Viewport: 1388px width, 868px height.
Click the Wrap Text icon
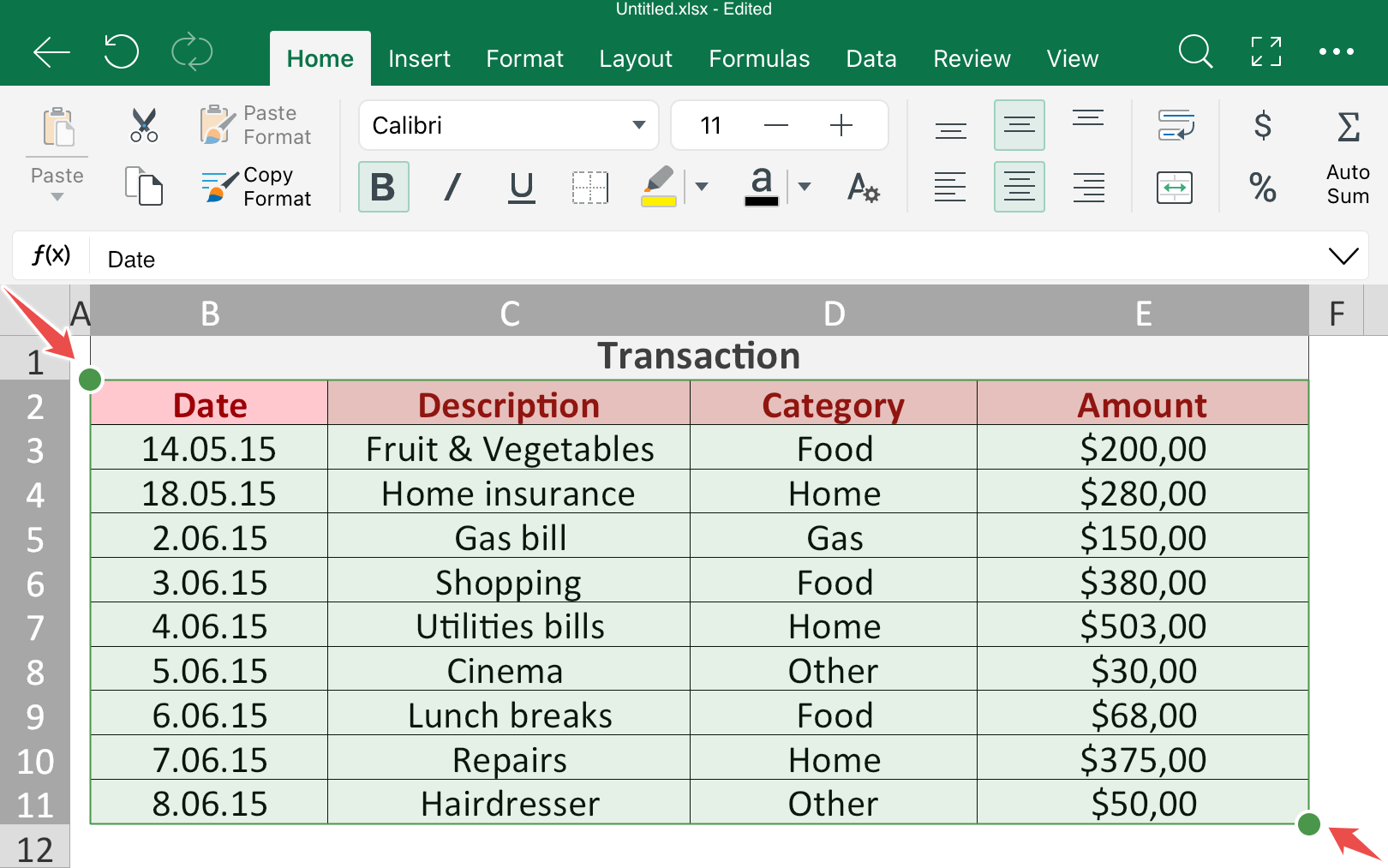point(1176,125)
